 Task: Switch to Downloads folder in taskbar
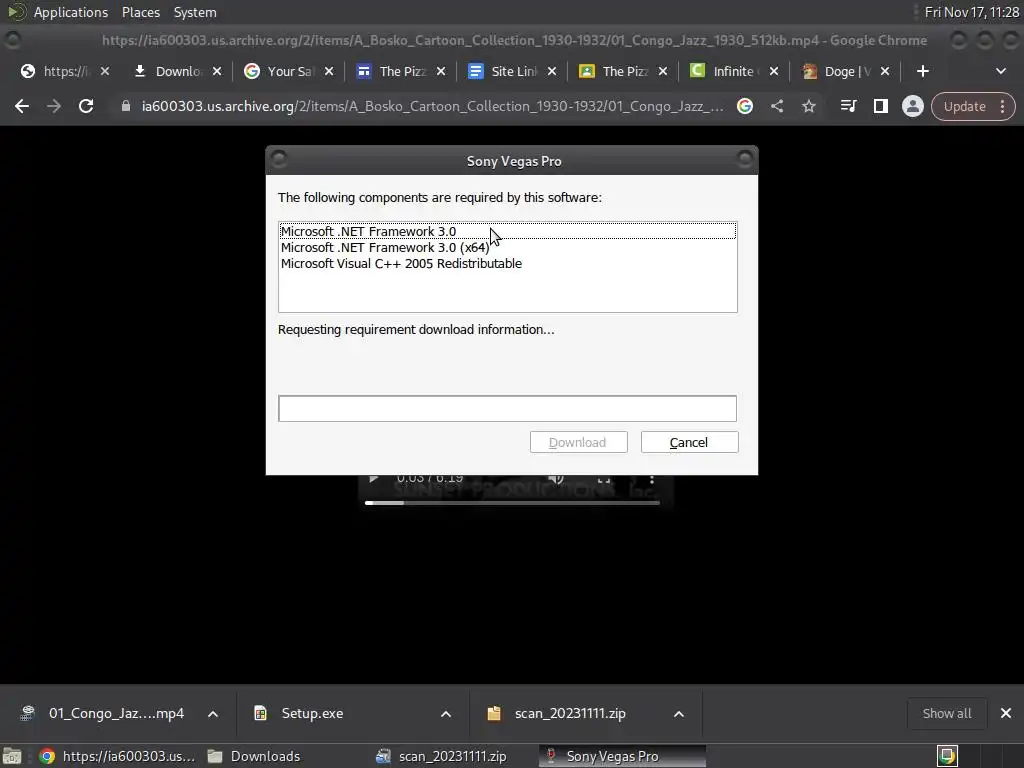pos(253,756)
